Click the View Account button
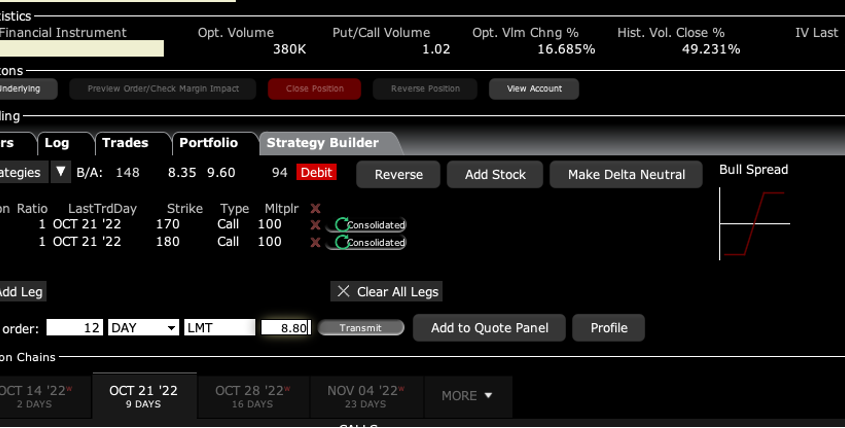 click(x=534, y=89)
